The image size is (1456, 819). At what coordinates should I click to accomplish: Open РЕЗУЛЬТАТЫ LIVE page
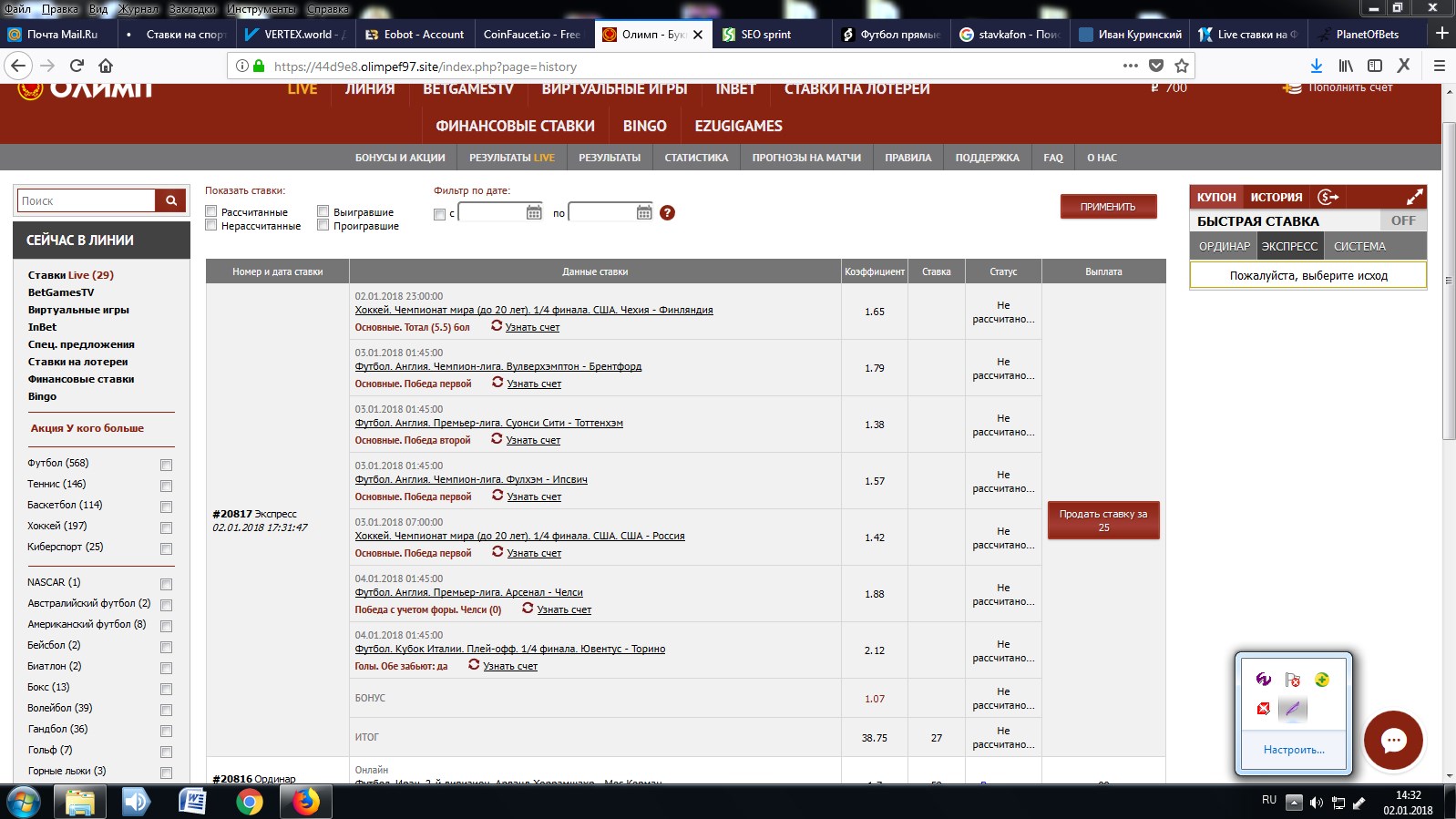[x=512, y=158]
